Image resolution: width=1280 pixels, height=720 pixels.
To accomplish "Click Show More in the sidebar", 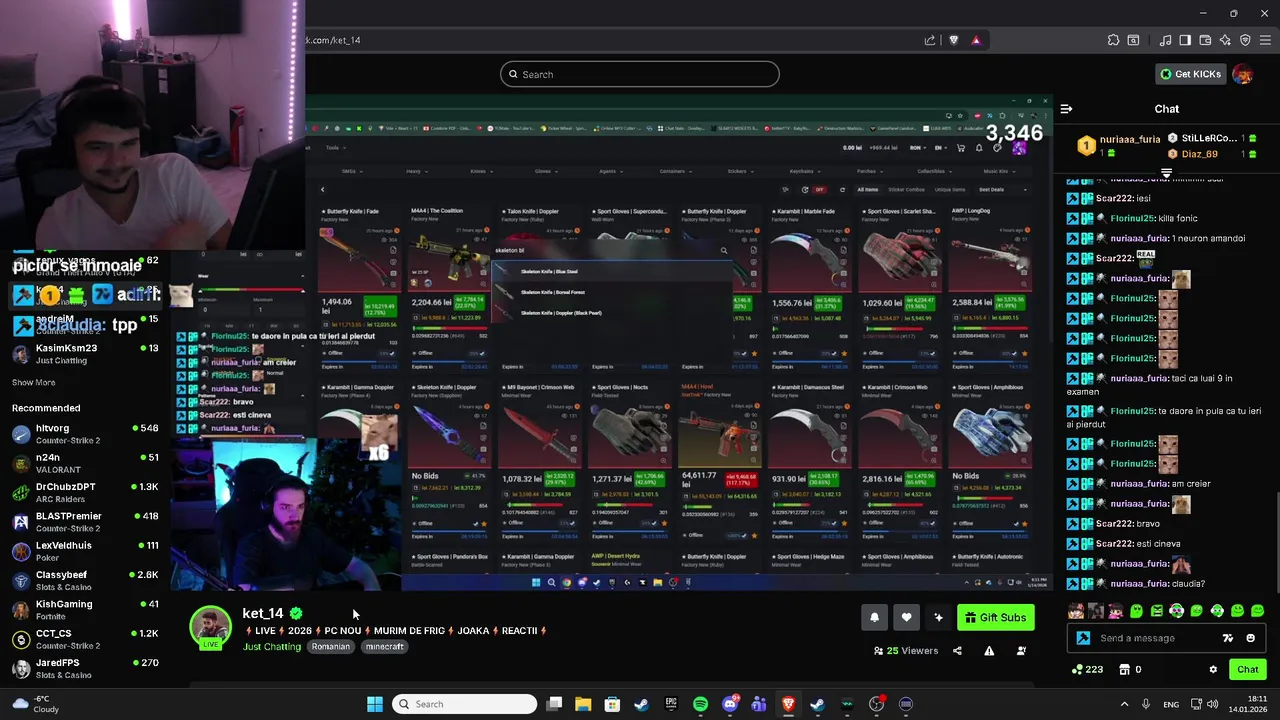I will pos(33,382).
